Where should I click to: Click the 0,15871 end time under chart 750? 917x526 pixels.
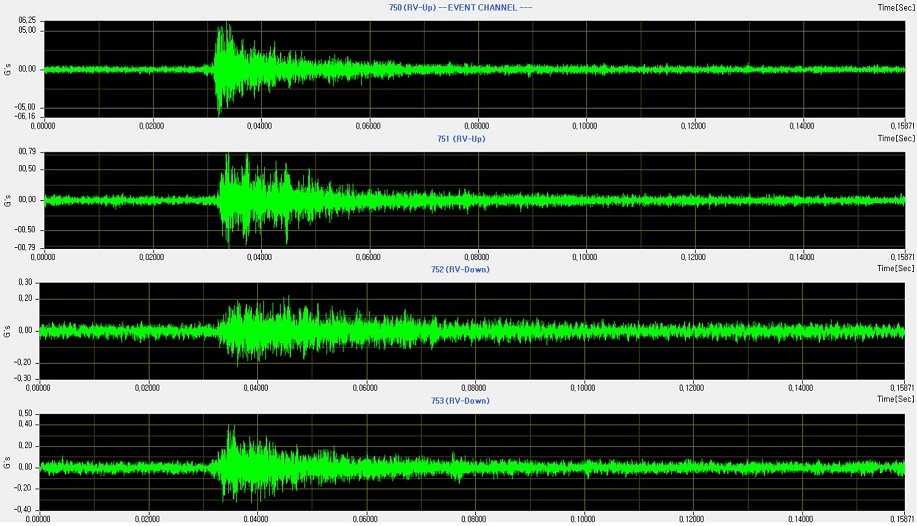[902, 126]
